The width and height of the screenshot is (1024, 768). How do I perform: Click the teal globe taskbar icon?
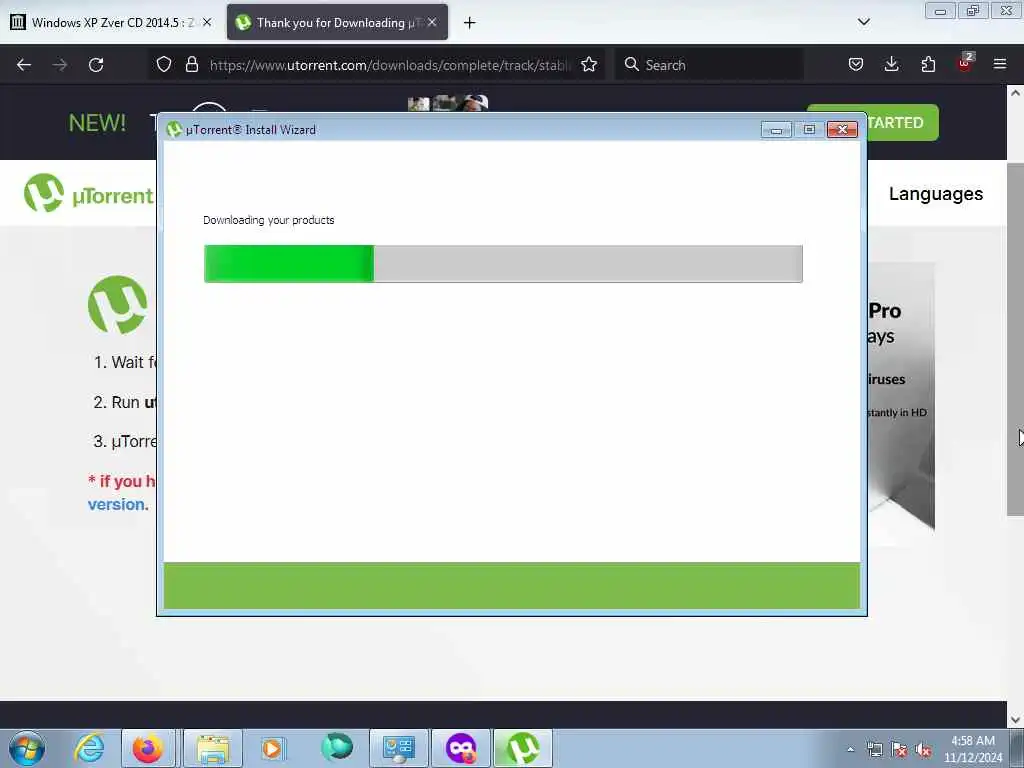[336, 748]
